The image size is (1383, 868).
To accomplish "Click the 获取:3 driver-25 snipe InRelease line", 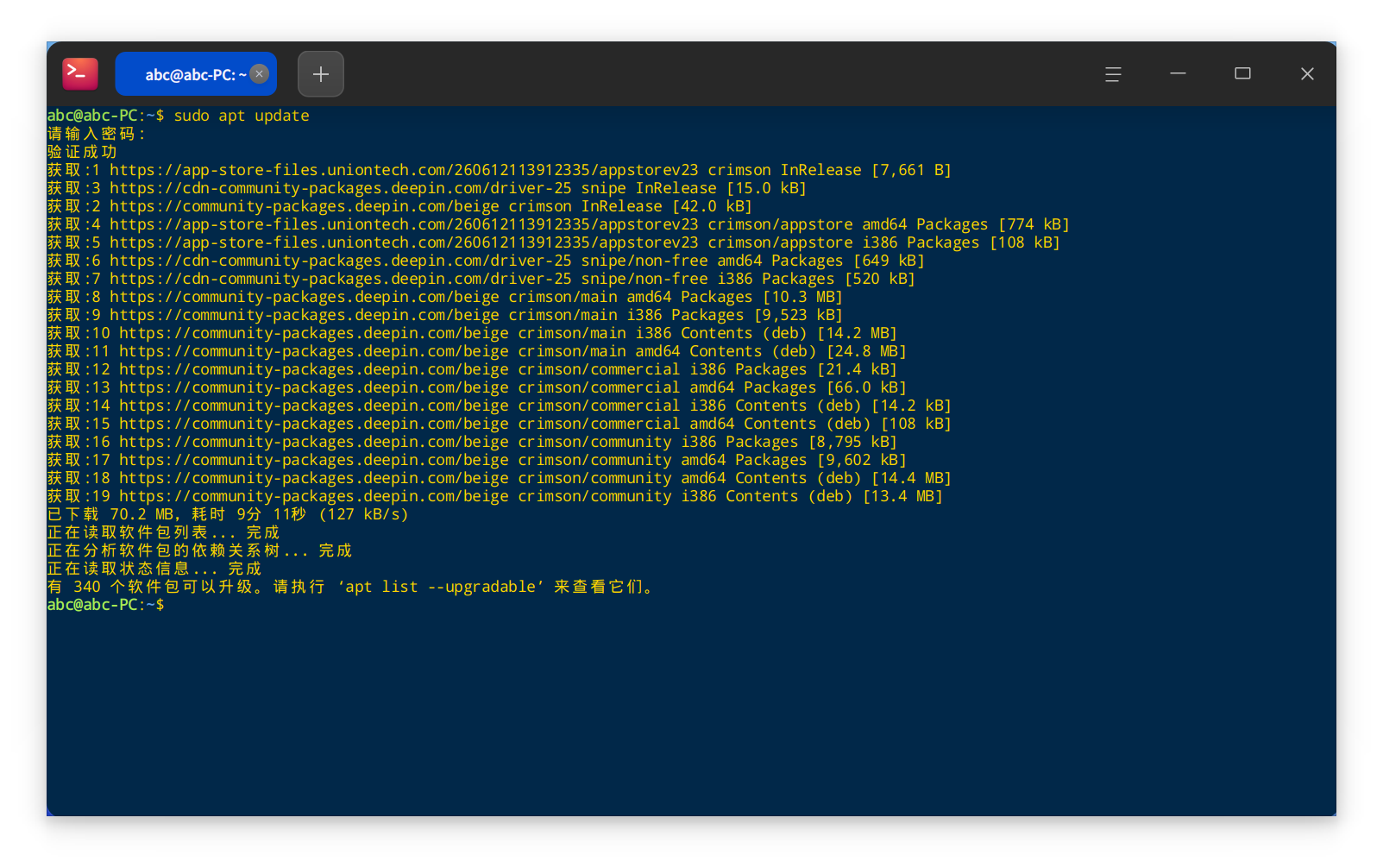I will pos(427,188).
